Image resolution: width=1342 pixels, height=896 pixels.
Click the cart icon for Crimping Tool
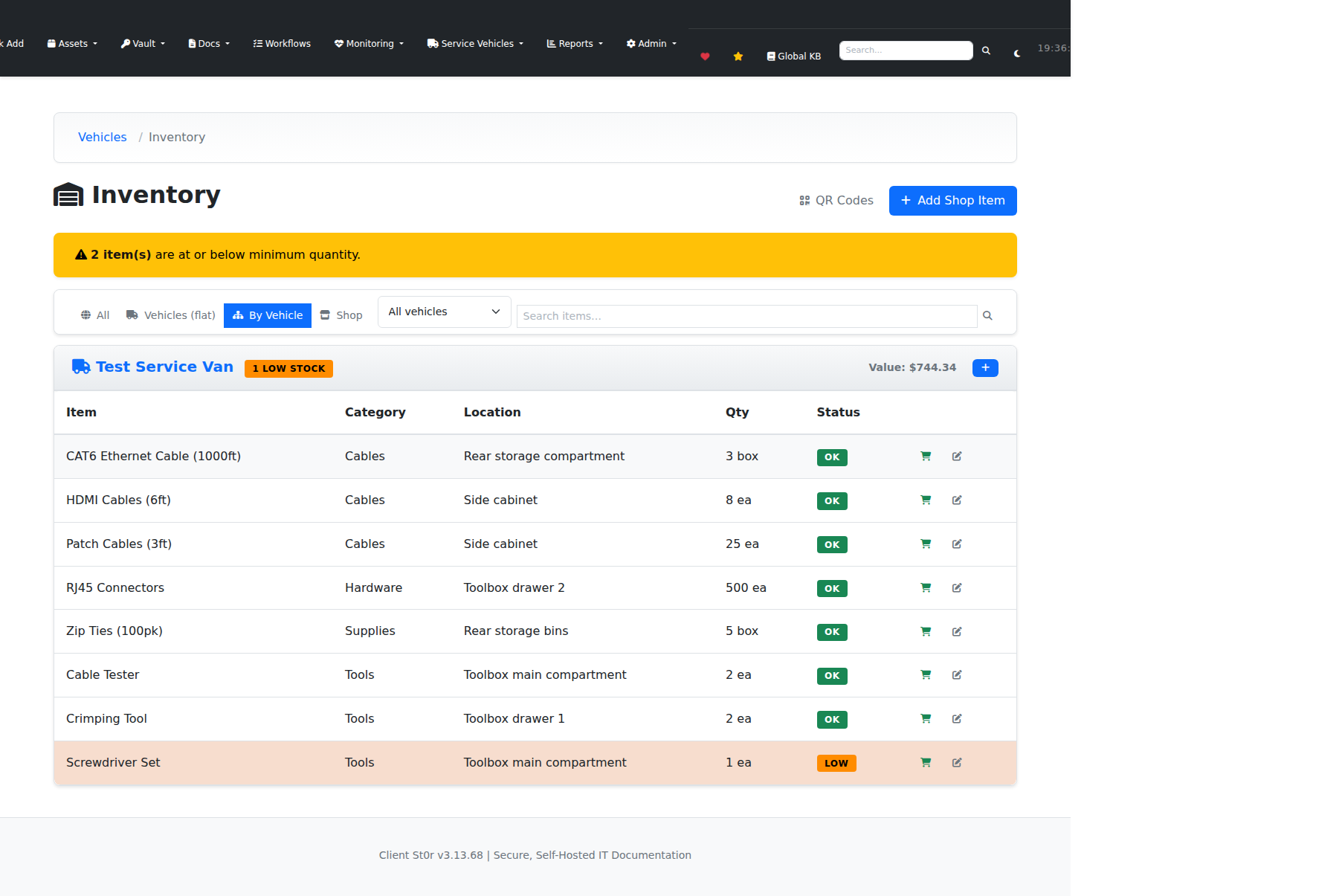(926, 719)
